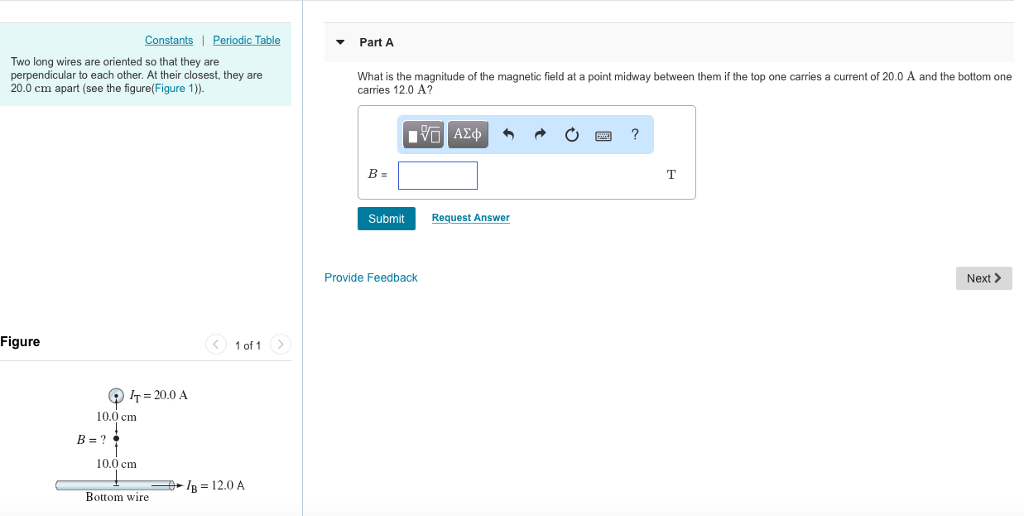Image resolution: width=1024 pixels, height=516 pixels.
Task: Click the undo arrow in answer toolbar
Action: 508,135
